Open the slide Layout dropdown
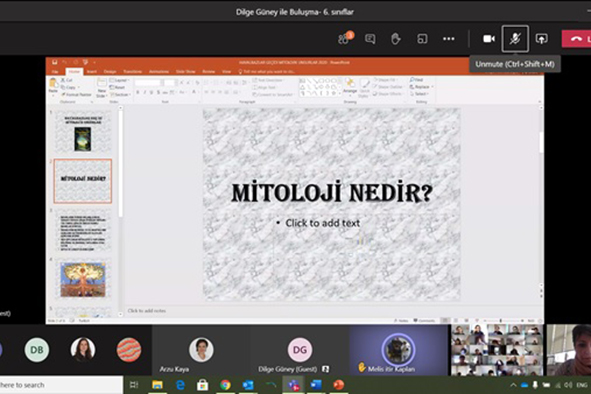The height and width of the screenshot is (394, 591). click(119, 80)
